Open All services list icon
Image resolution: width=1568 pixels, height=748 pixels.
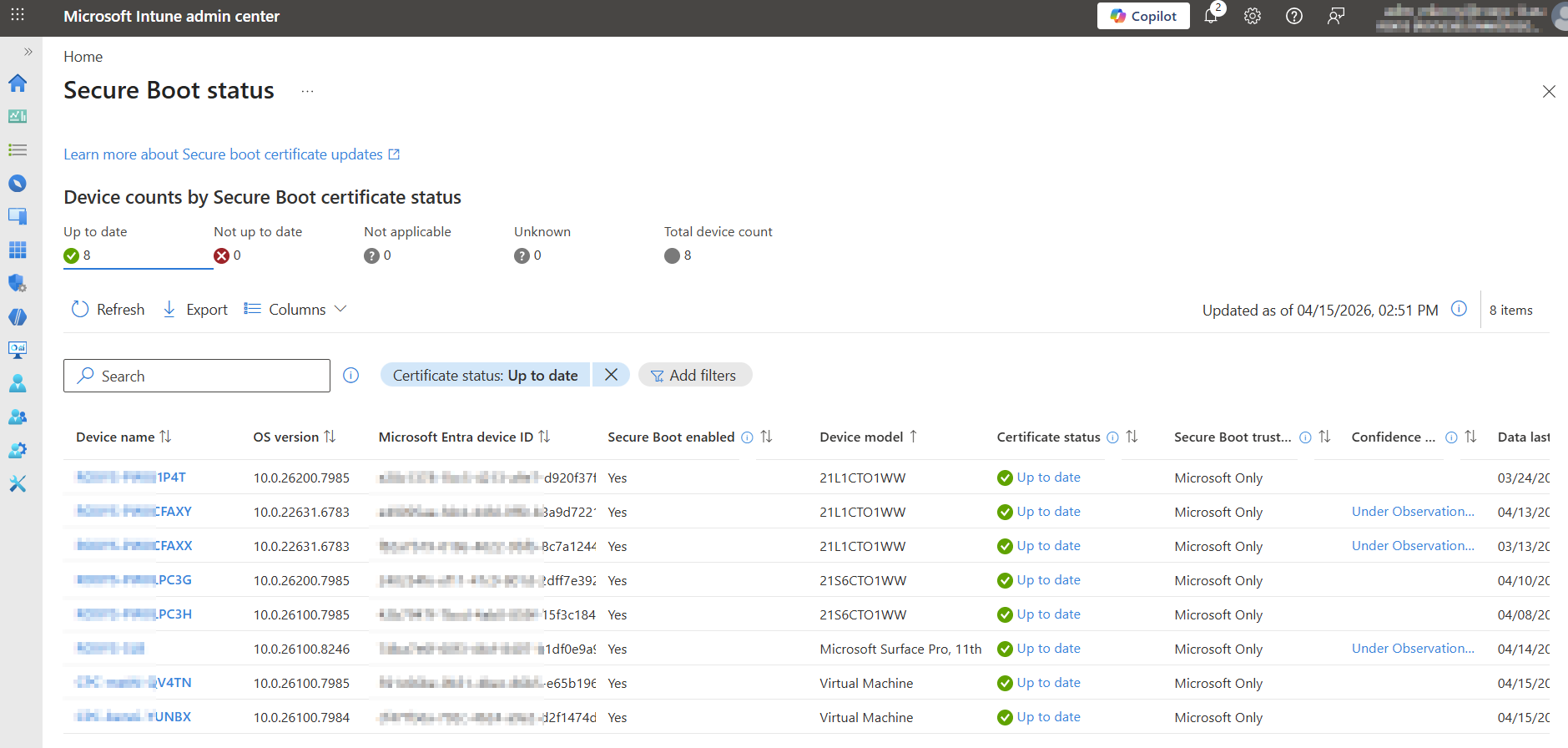pos(18,150)
